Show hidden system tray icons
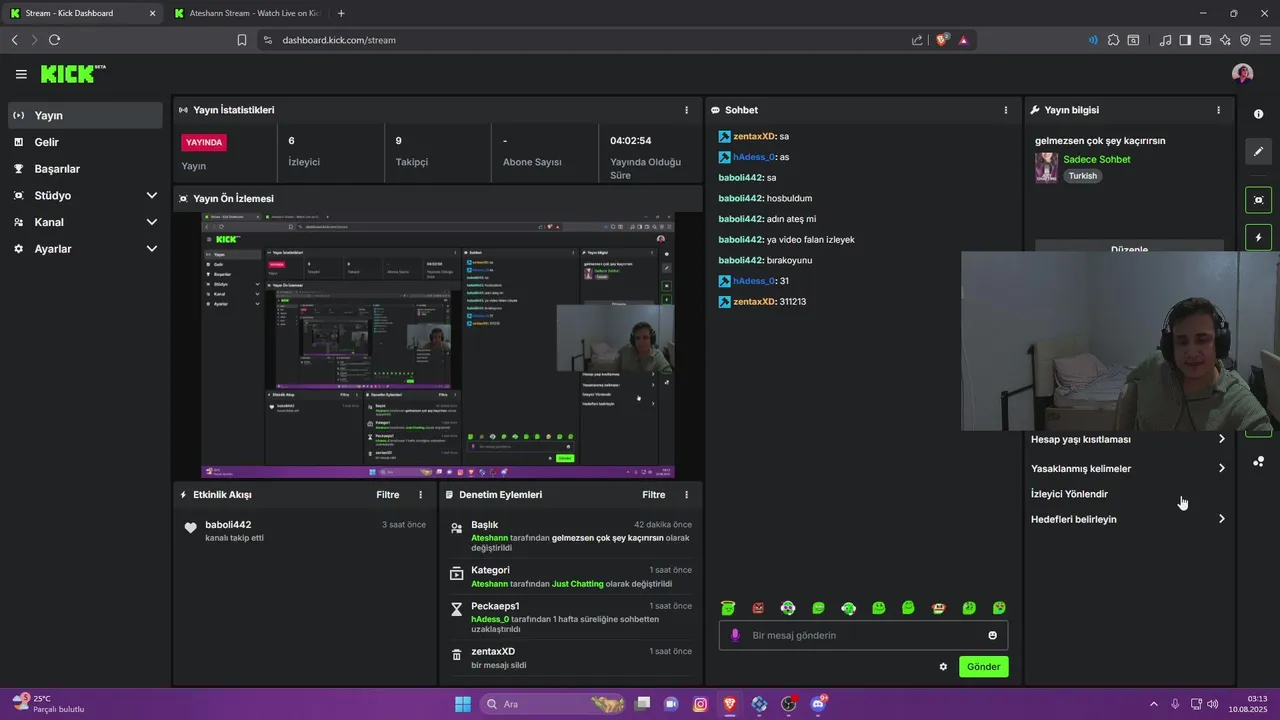 point(1153,704)
